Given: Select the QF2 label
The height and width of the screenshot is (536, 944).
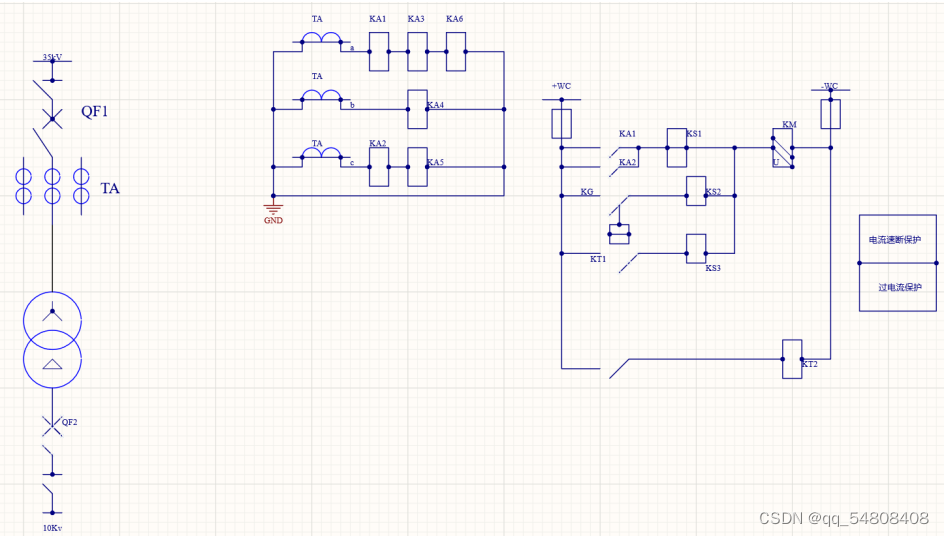Looking at the screenshot, I should tap(69, 422).
